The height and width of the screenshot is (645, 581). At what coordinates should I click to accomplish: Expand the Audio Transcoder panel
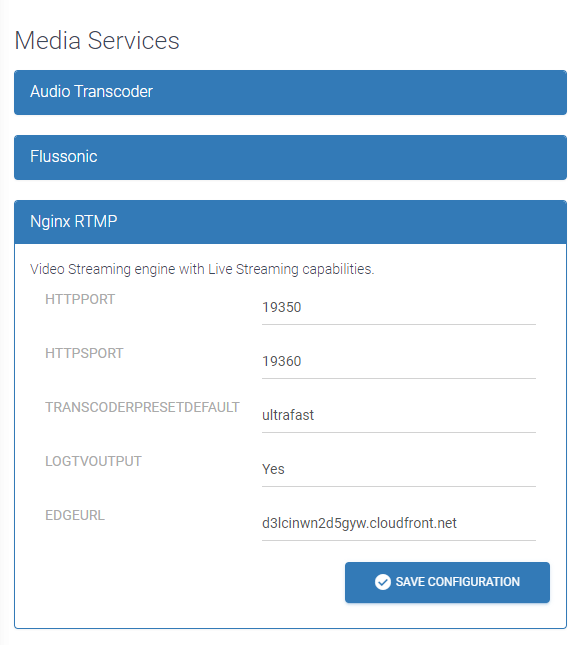(x=290, y=93)
